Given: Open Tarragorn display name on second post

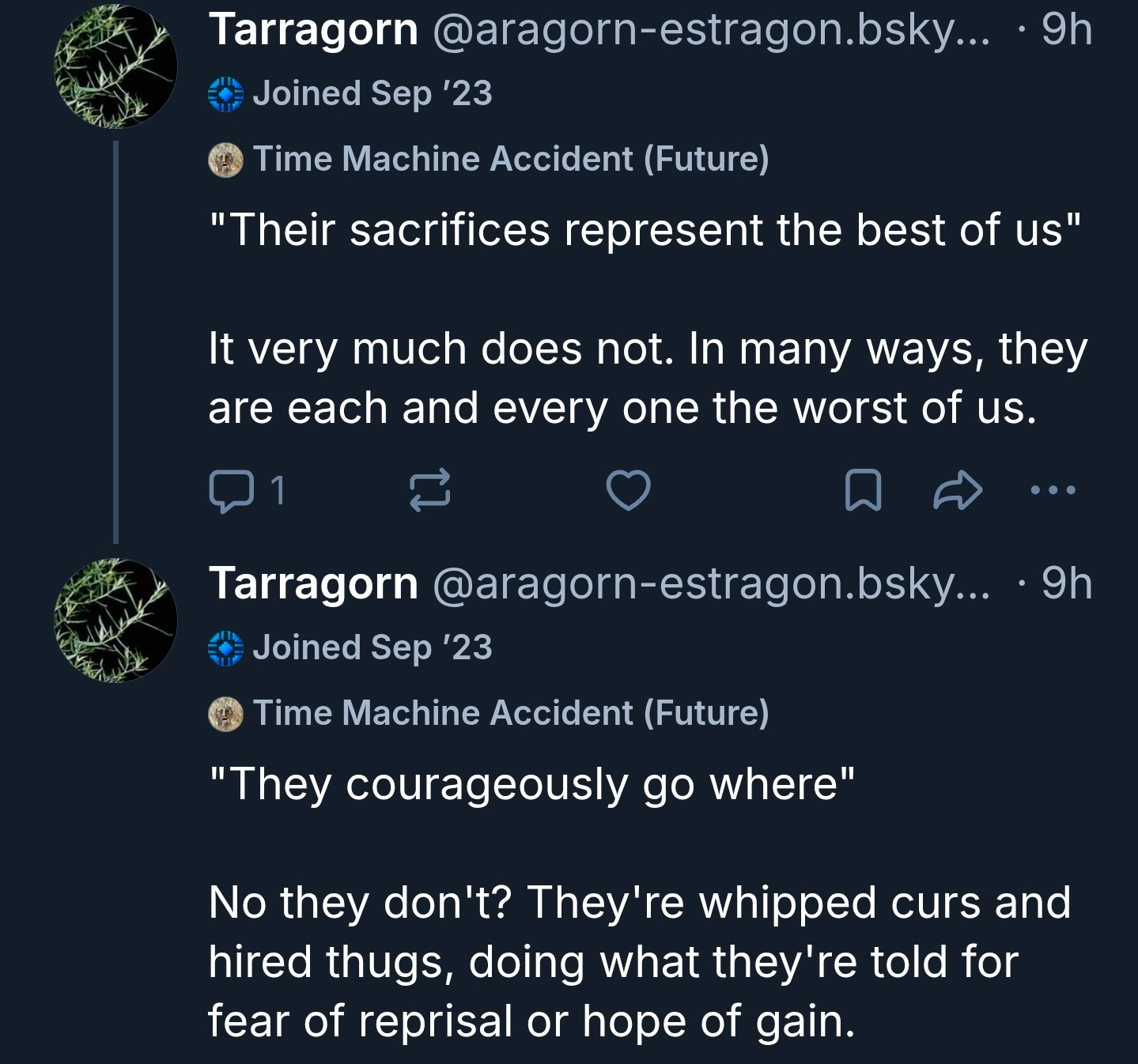Looking at the screenshot, I should 313,584.
